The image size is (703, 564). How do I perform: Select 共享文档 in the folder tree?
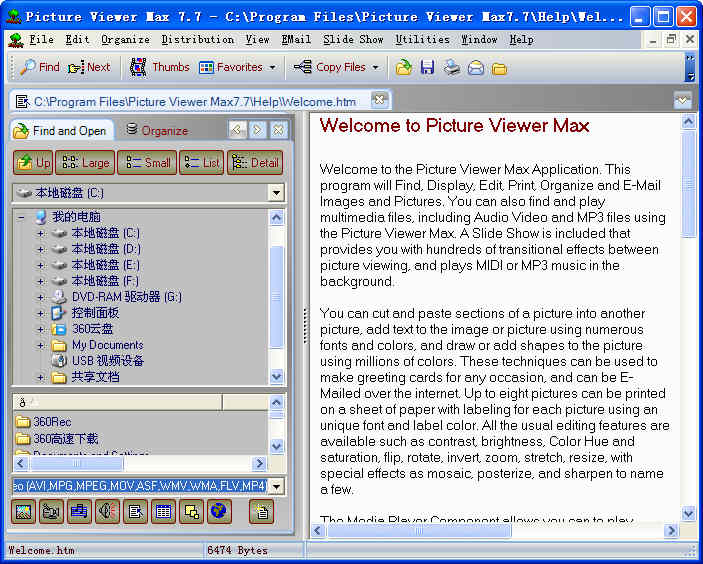(x=95, y=377)
